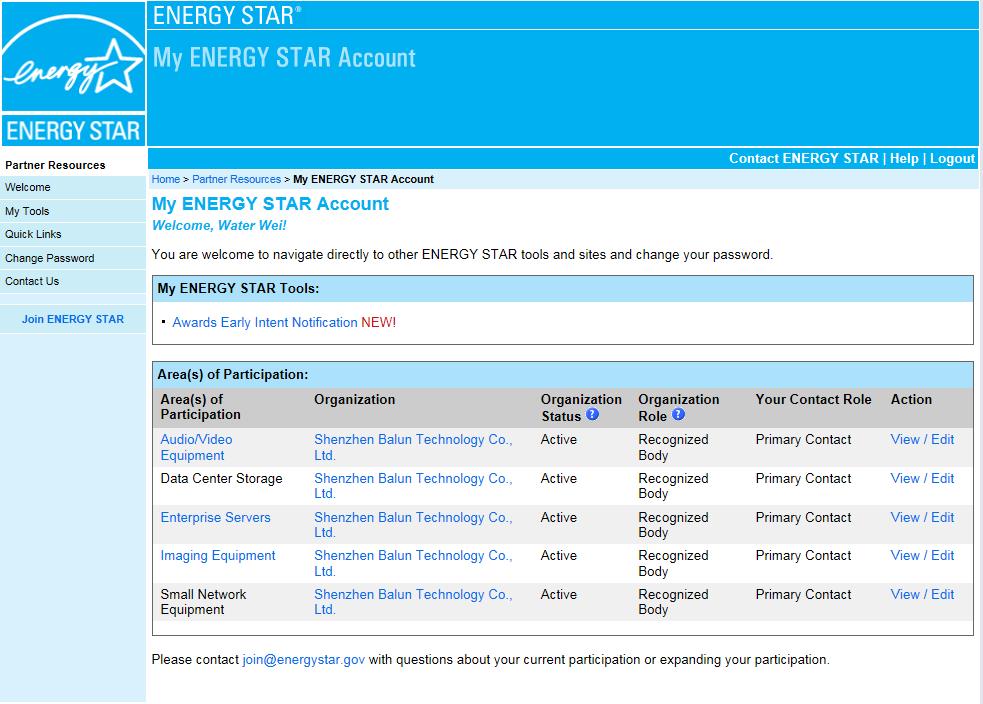Click the Welcome, Water Wei! greeting

(219, 226)
